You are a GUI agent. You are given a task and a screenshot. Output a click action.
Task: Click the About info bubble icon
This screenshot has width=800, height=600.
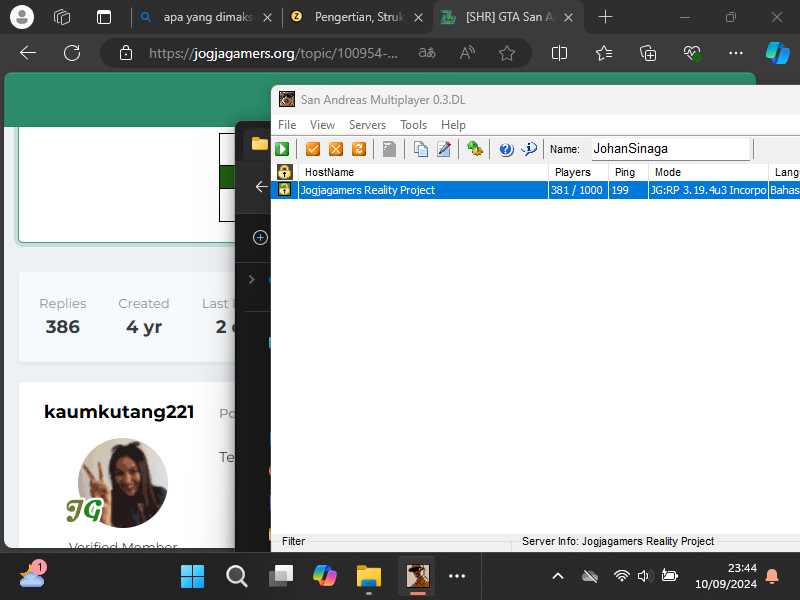coord(529,149)
